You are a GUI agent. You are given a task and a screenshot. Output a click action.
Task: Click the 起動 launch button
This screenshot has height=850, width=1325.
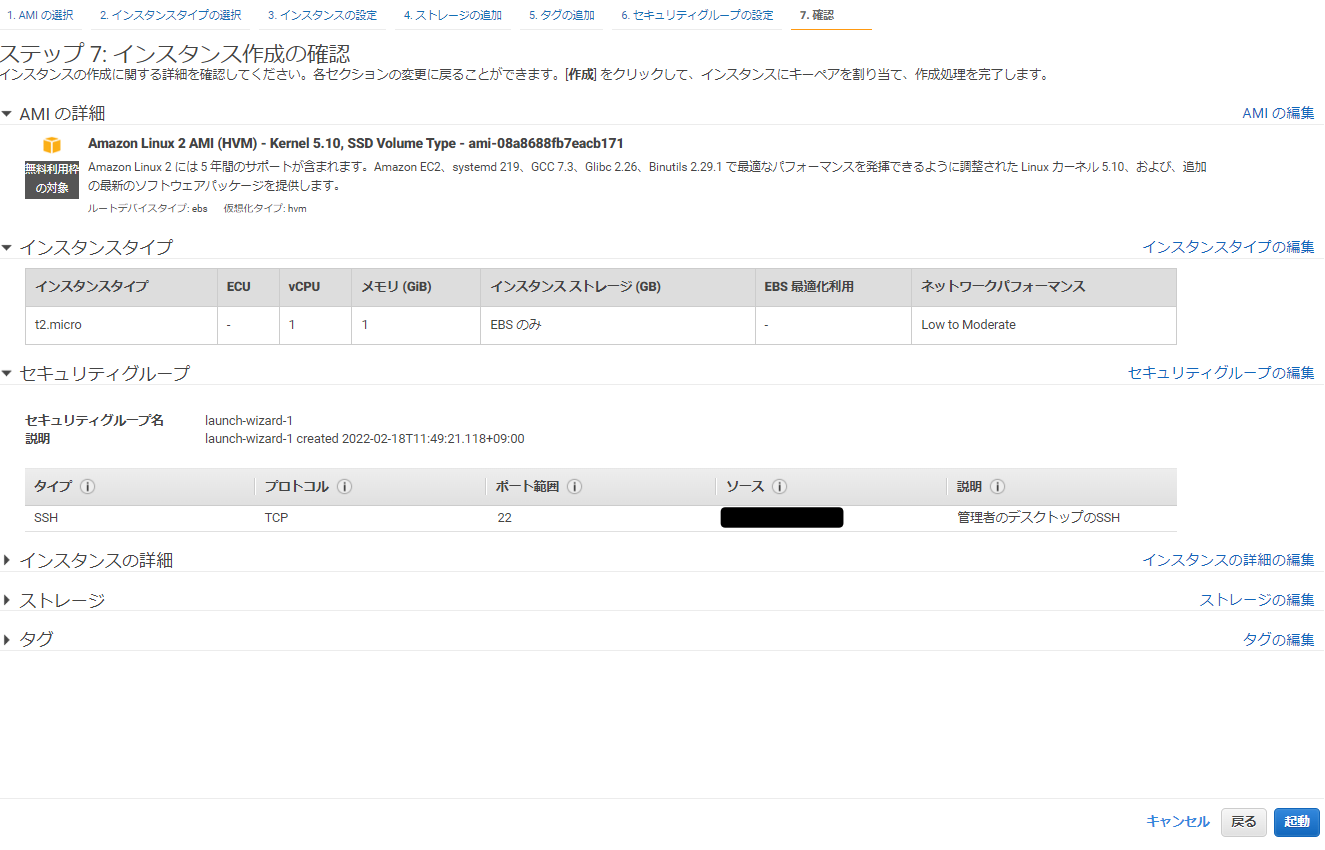click(x=1297, y=822)
